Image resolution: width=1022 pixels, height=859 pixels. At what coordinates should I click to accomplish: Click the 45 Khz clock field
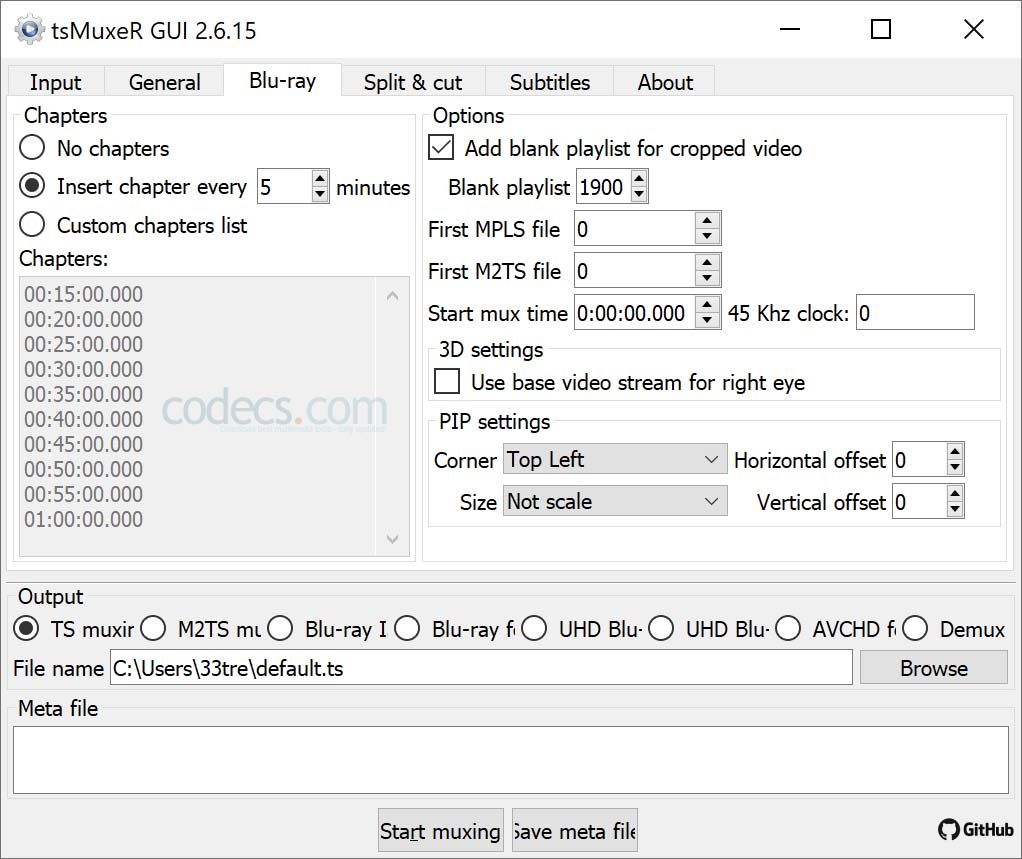coord(915,313)
